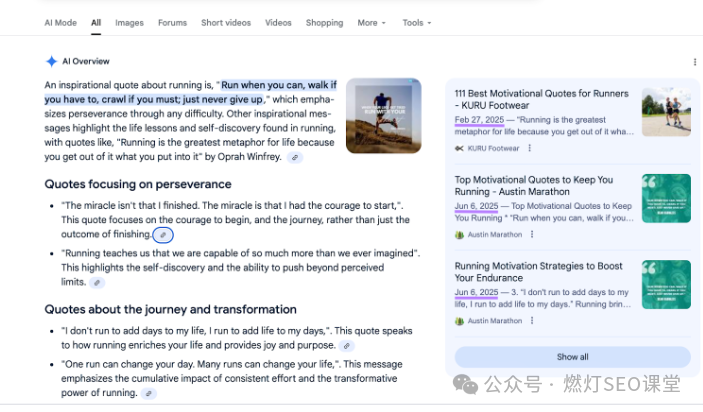Open the three-dot menu beside KURU Footwear
The width and height of the screenshot is (703, 412).
pos(530,148)
